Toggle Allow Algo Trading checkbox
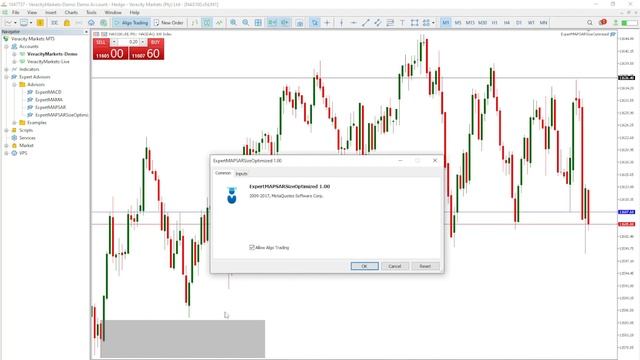Image resolution: width=640 pixels, height=360 pixels. (x=252, y=247)
